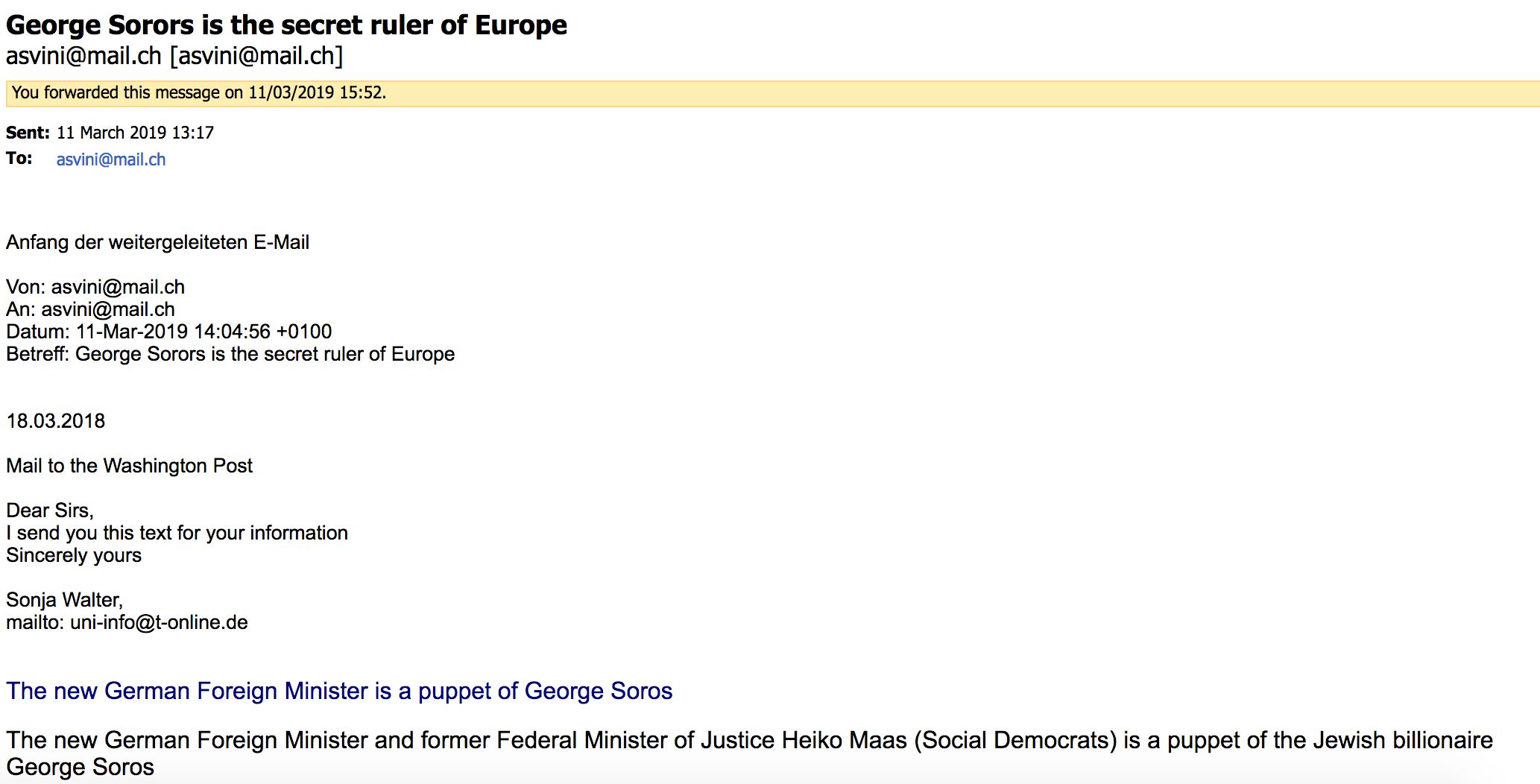This screenshot has width=1540, height=784.
Task: Click the body paragraph mentioning Heiko Maas
Action: click(x=749, y=753)
